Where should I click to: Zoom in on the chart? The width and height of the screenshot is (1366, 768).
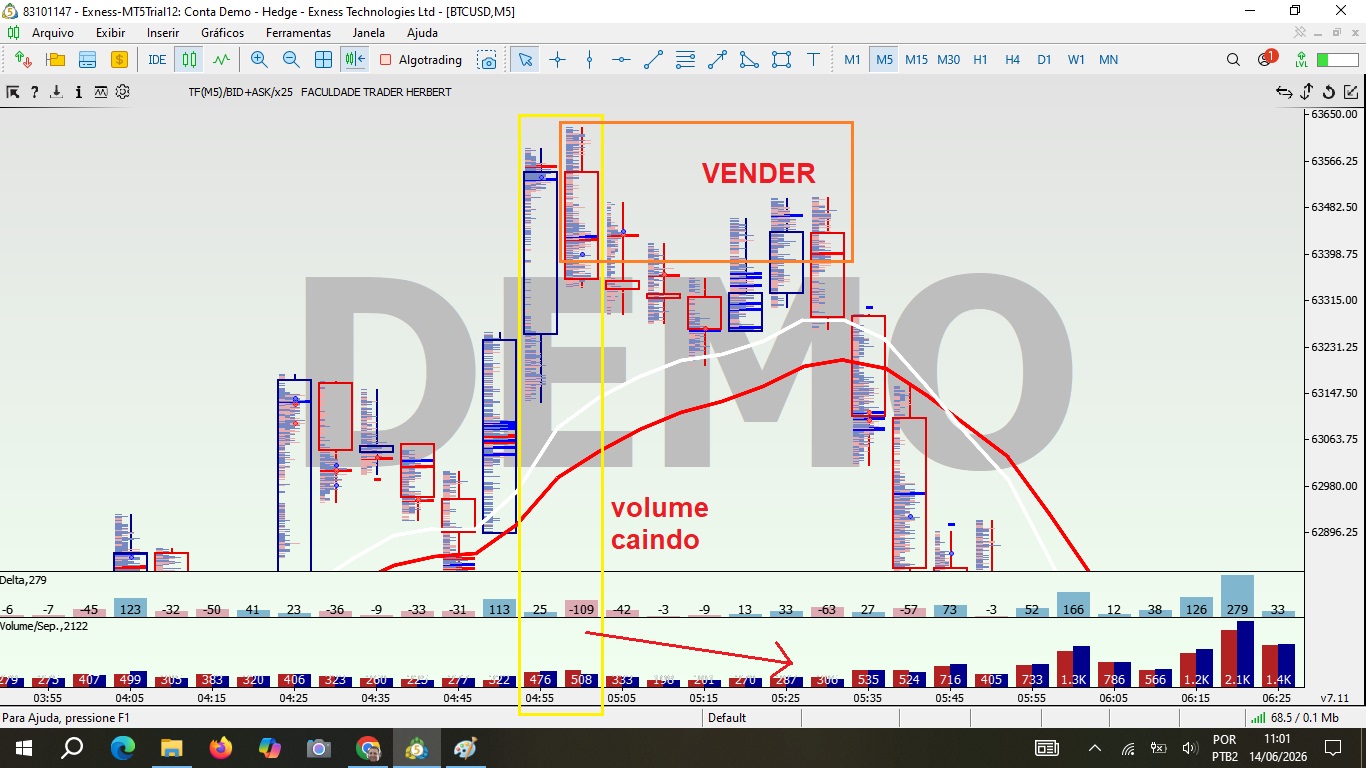tap(259, 60)
